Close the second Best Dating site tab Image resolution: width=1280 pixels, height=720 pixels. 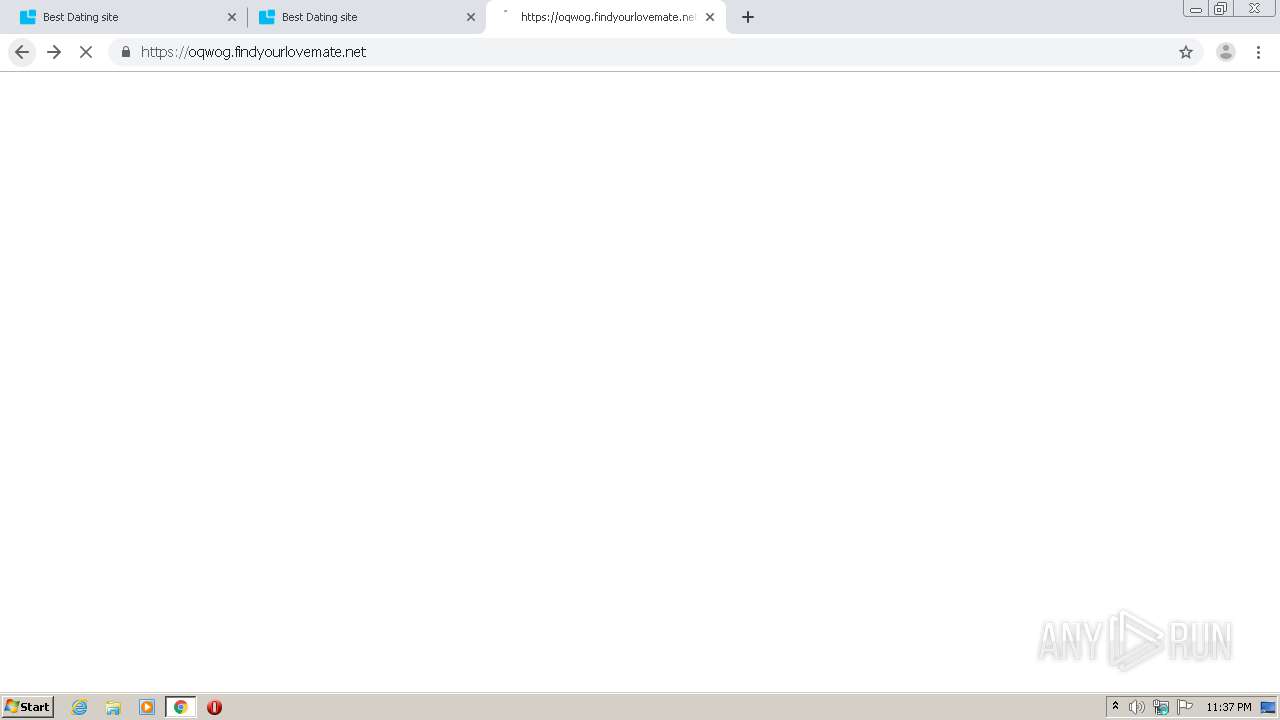[471, 17]
